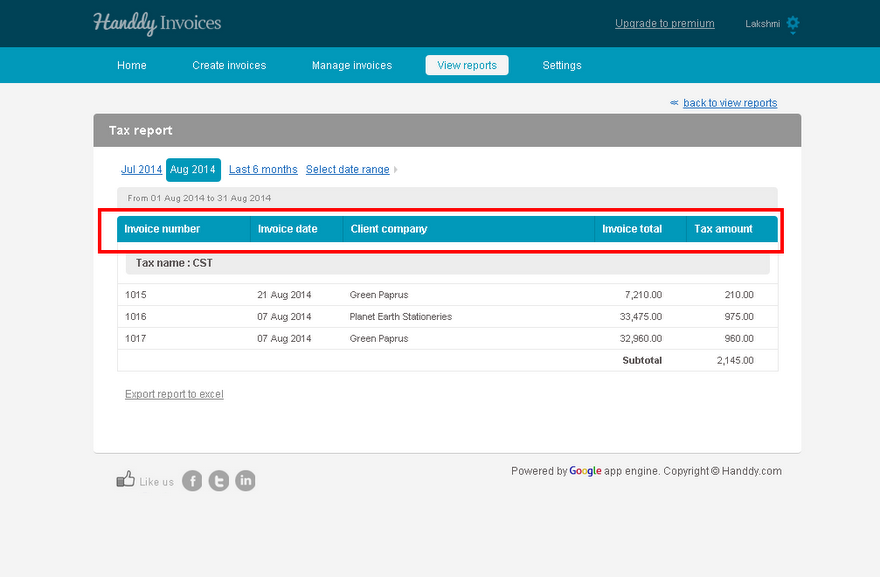Open the Create invoices menu

pos(229,65)
